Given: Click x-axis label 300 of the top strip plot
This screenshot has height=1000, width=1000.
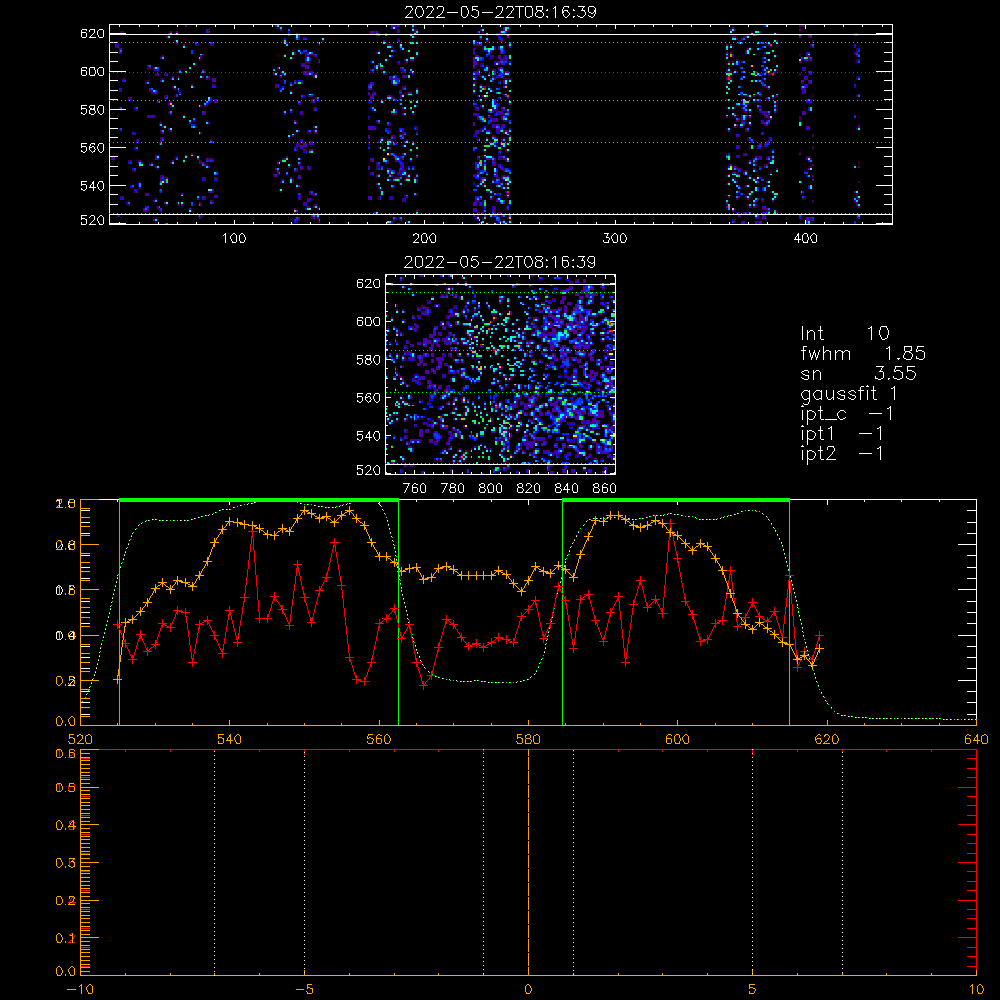Looking at the screenshot, I should [x=615, y=239].
